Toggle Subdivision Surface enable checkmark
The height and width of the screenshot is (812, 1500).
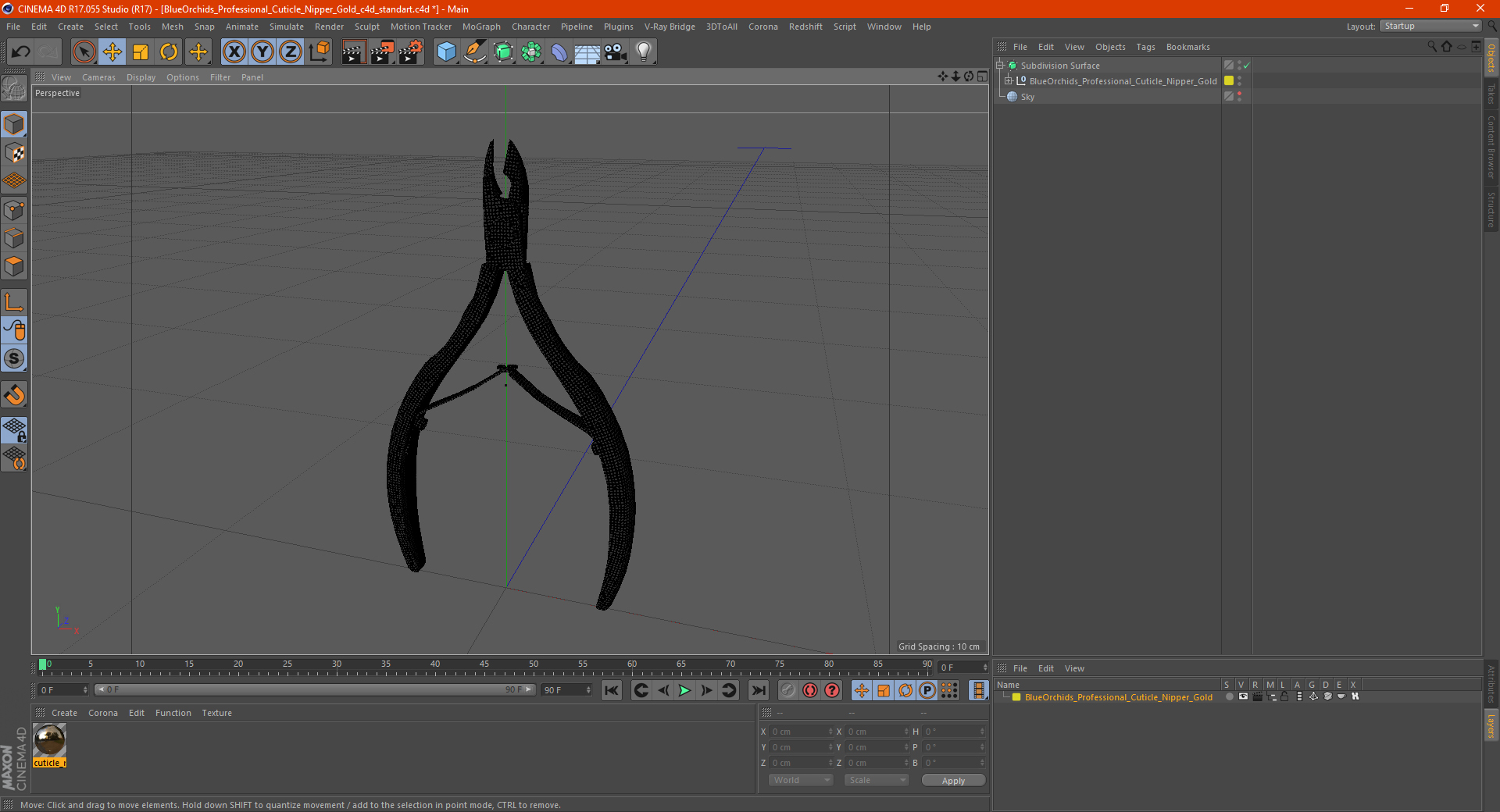[1247, 66]
